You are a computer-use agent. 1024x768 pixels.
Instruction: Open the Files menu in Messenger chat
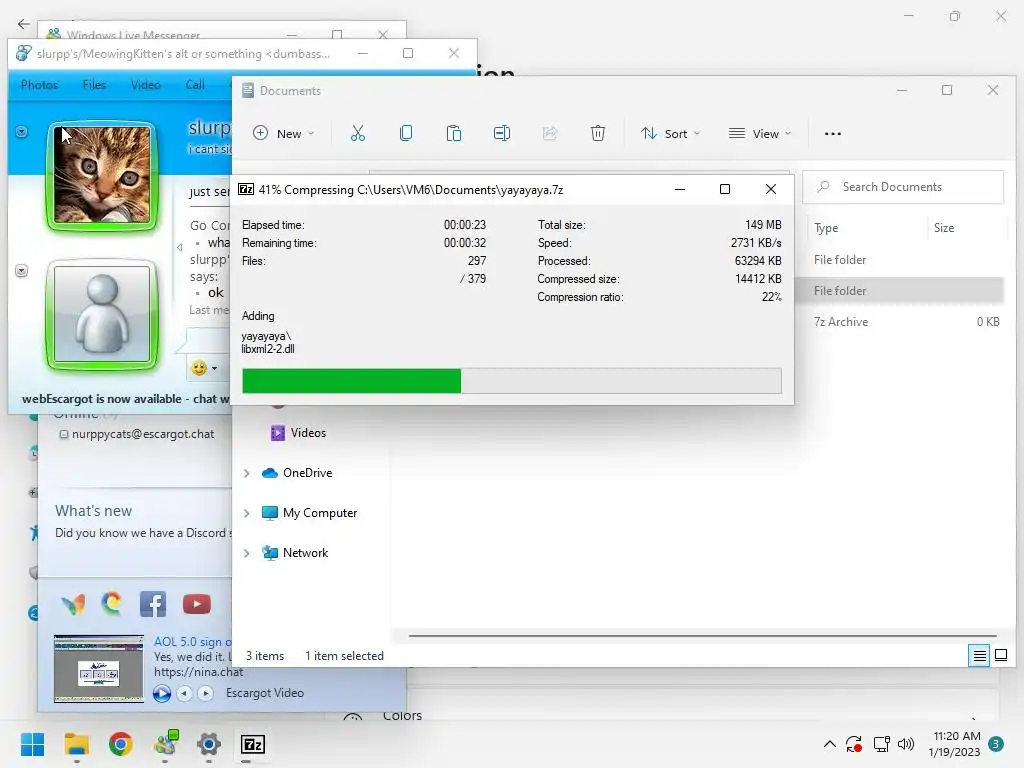[94, 85]
